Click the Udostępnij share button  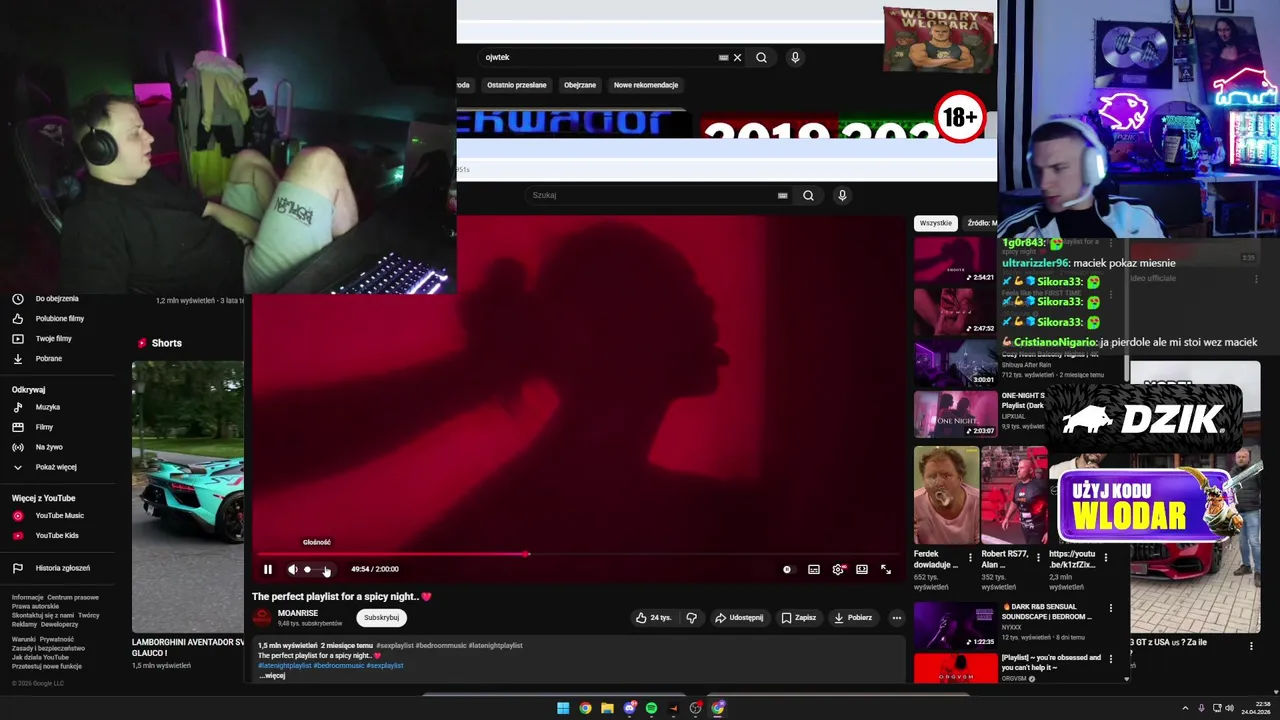739,618
